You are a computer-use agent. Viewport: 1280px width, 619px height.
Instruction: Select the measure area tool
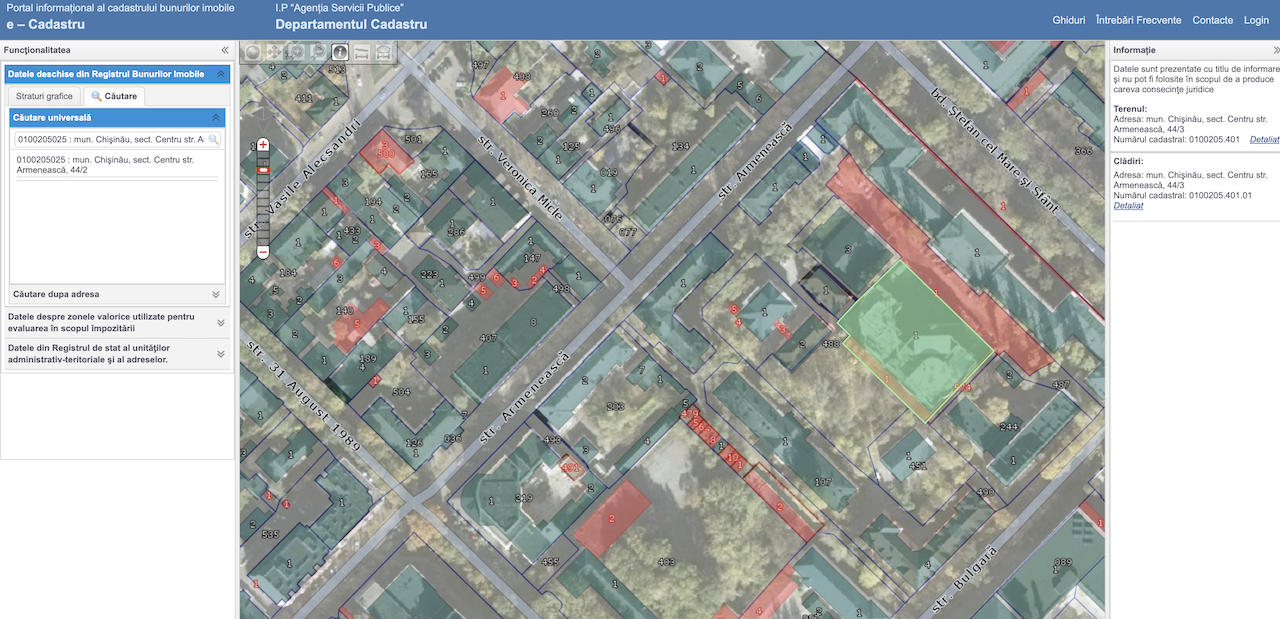tap(384, 51)
